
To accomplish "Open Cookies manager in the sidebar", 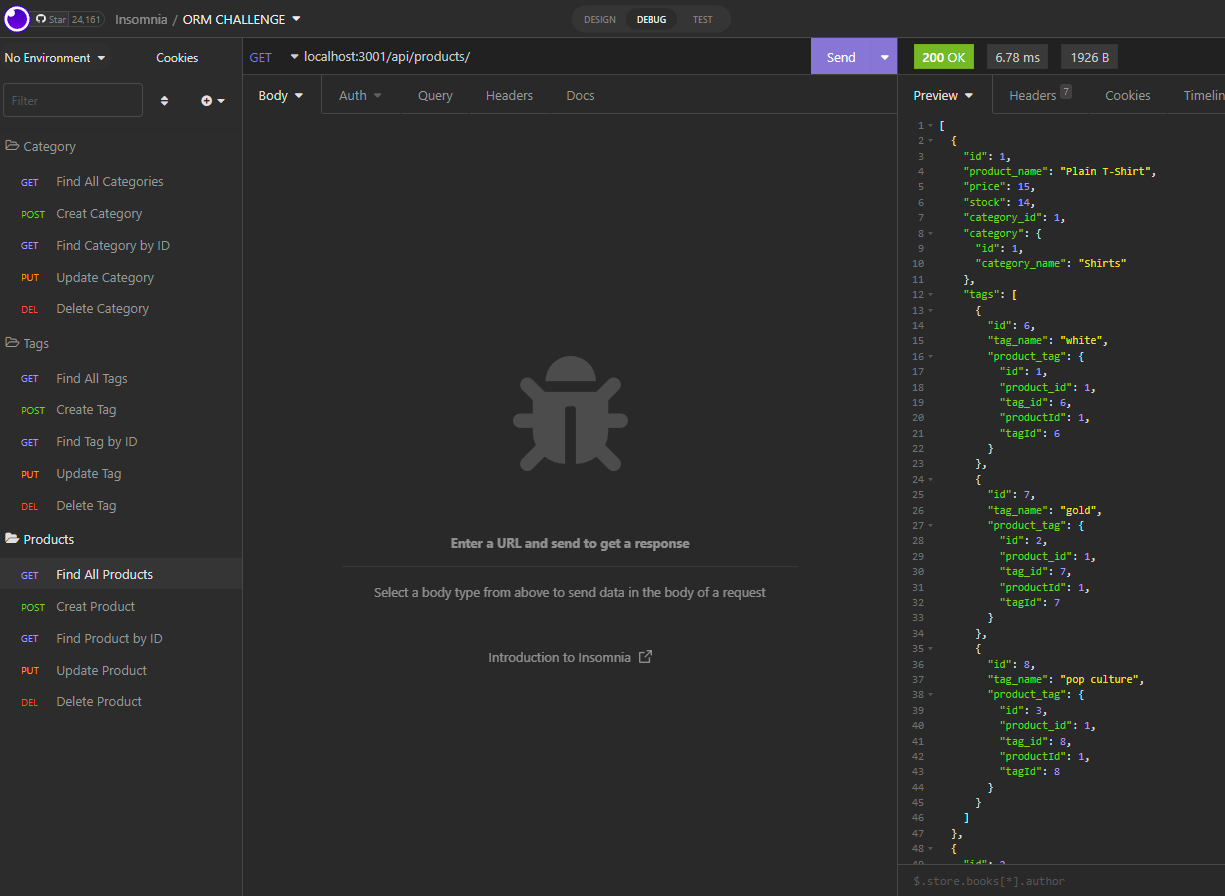I will point(176,57).
